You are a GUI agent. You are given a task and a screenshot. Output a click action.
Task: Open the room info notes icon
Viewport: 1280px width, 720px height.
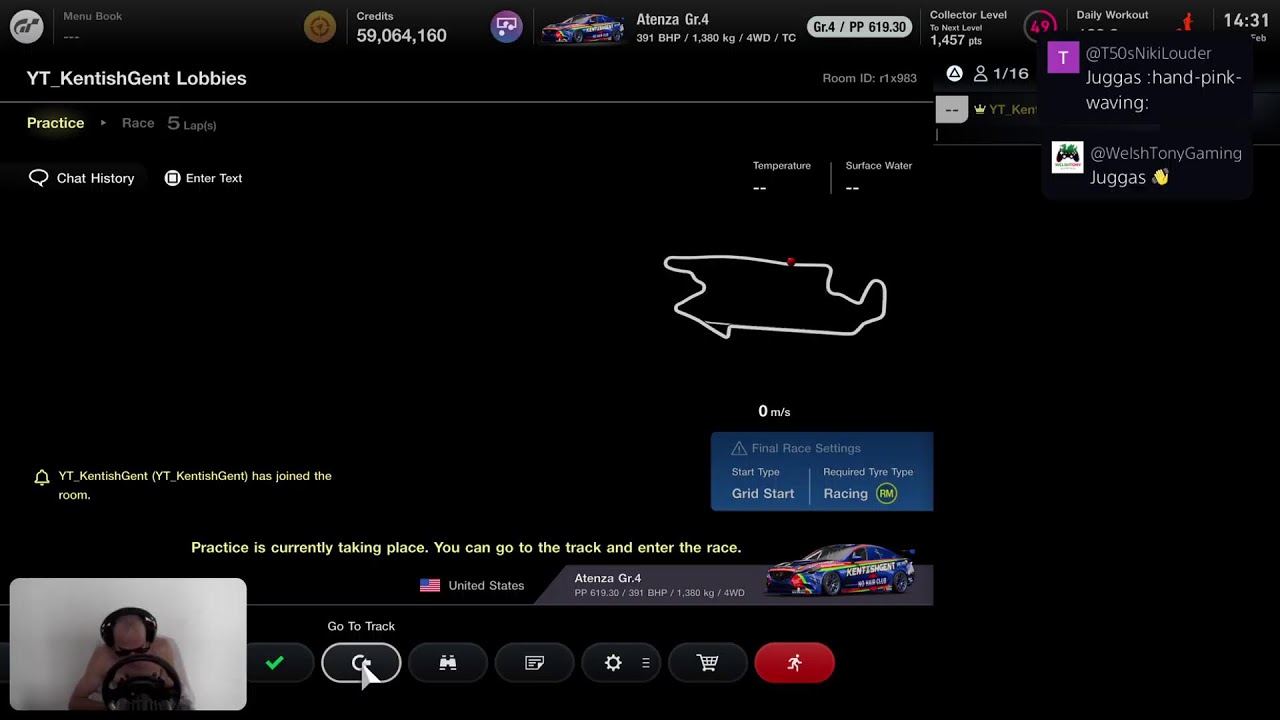[535, 663]
